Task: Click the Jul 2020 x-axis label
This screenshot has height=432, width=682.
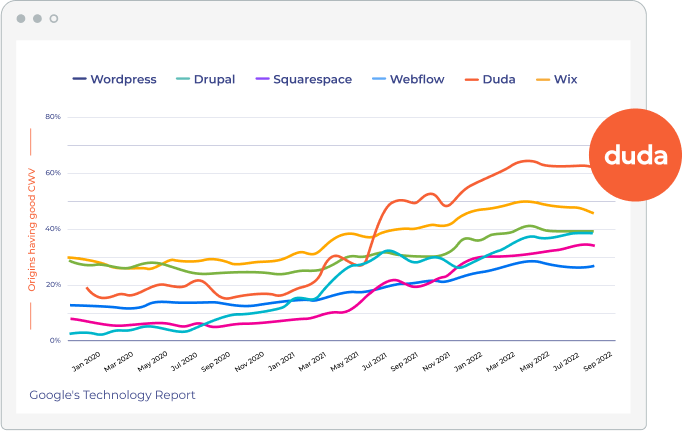Action: [184, 361]
